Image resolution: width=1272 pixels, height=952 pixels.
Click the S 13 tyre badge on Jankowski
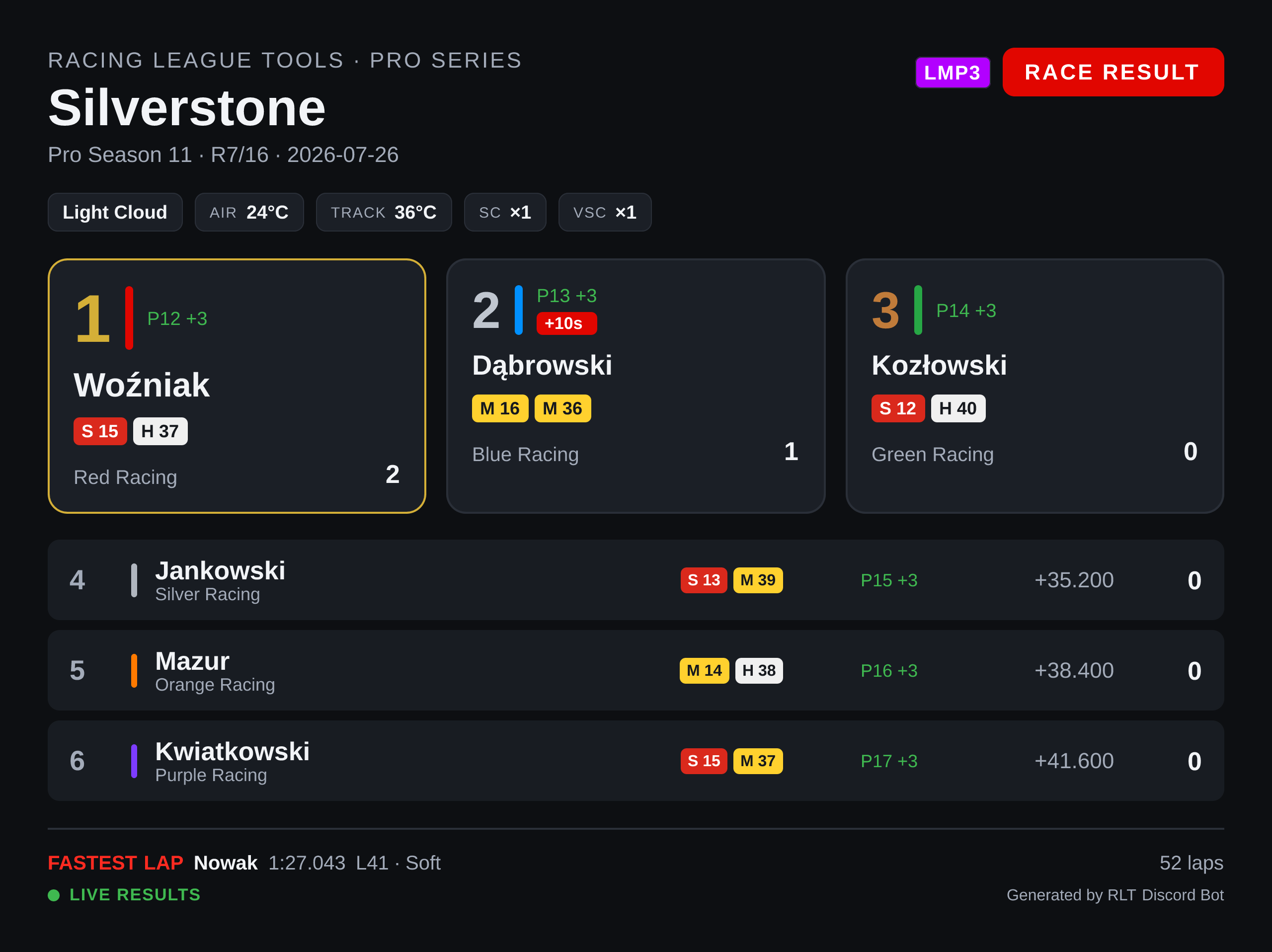click(704, 580)
